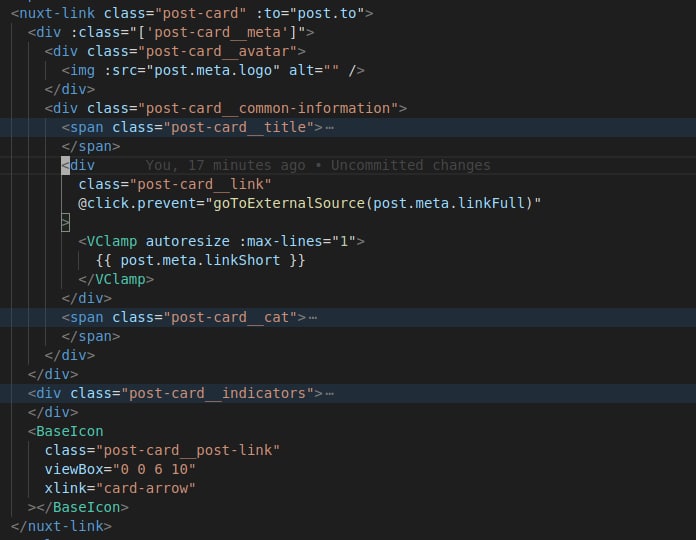Expand folded post-card__cat span ellipsis

pos(312,318)
